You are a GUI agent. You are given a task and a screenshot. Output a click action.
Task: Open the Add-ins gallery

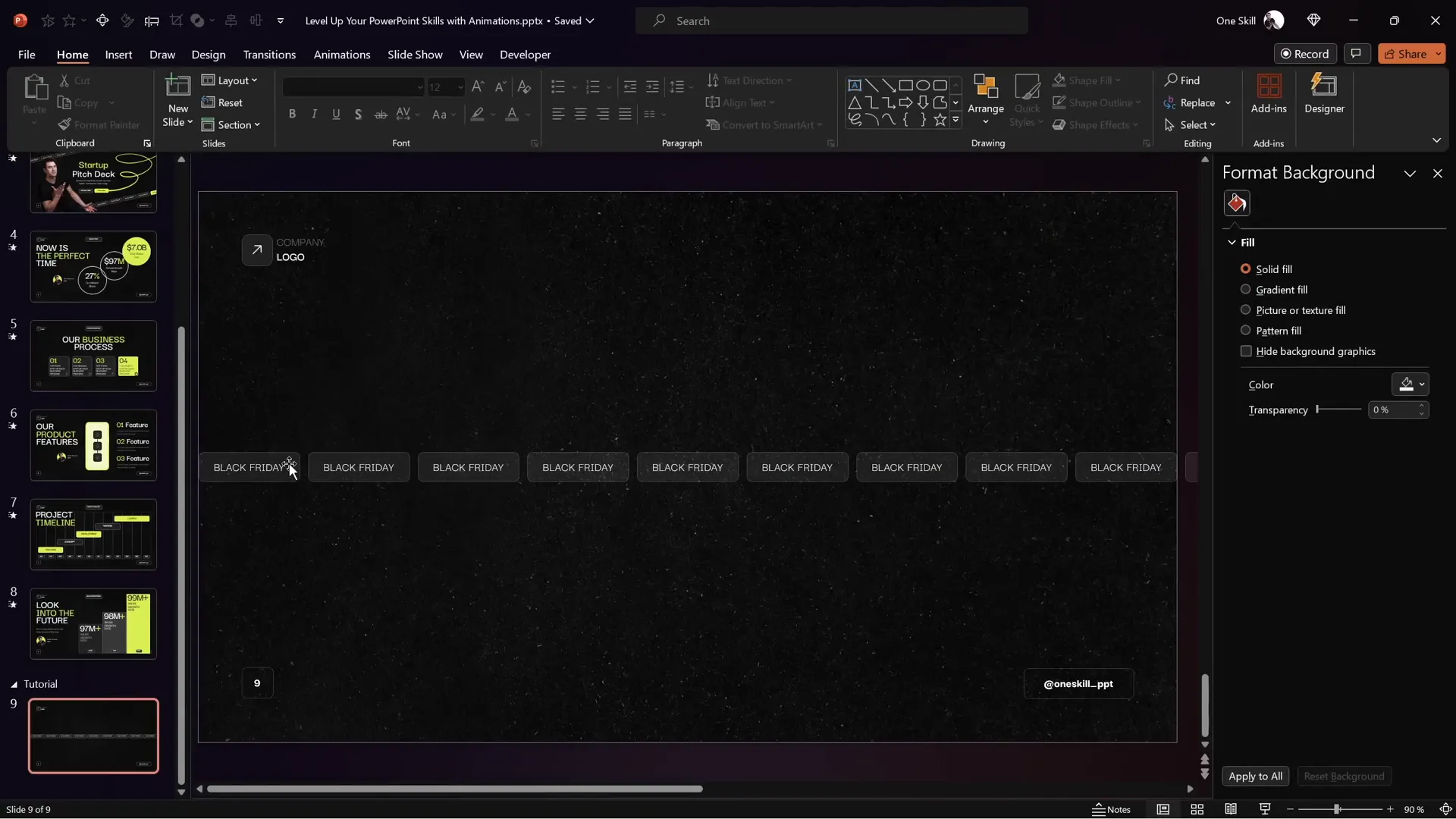pos(1269,94)
